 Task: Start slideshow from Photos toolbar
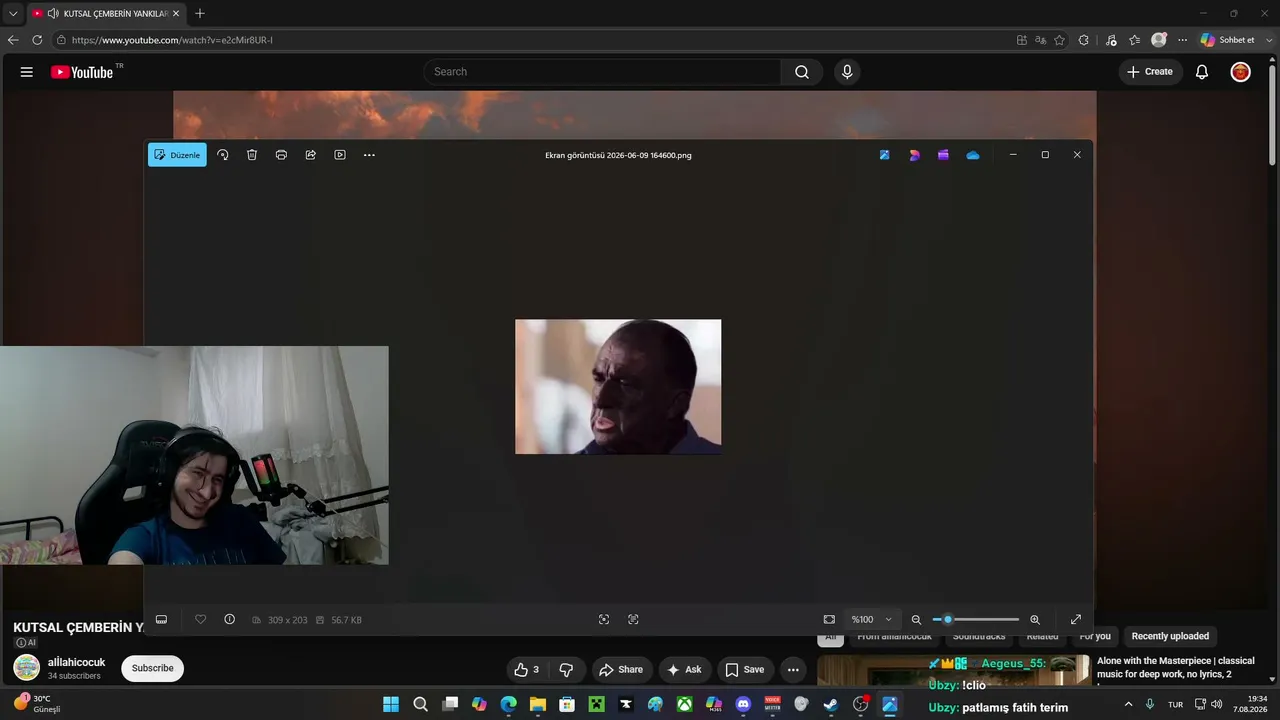(340, 155)
